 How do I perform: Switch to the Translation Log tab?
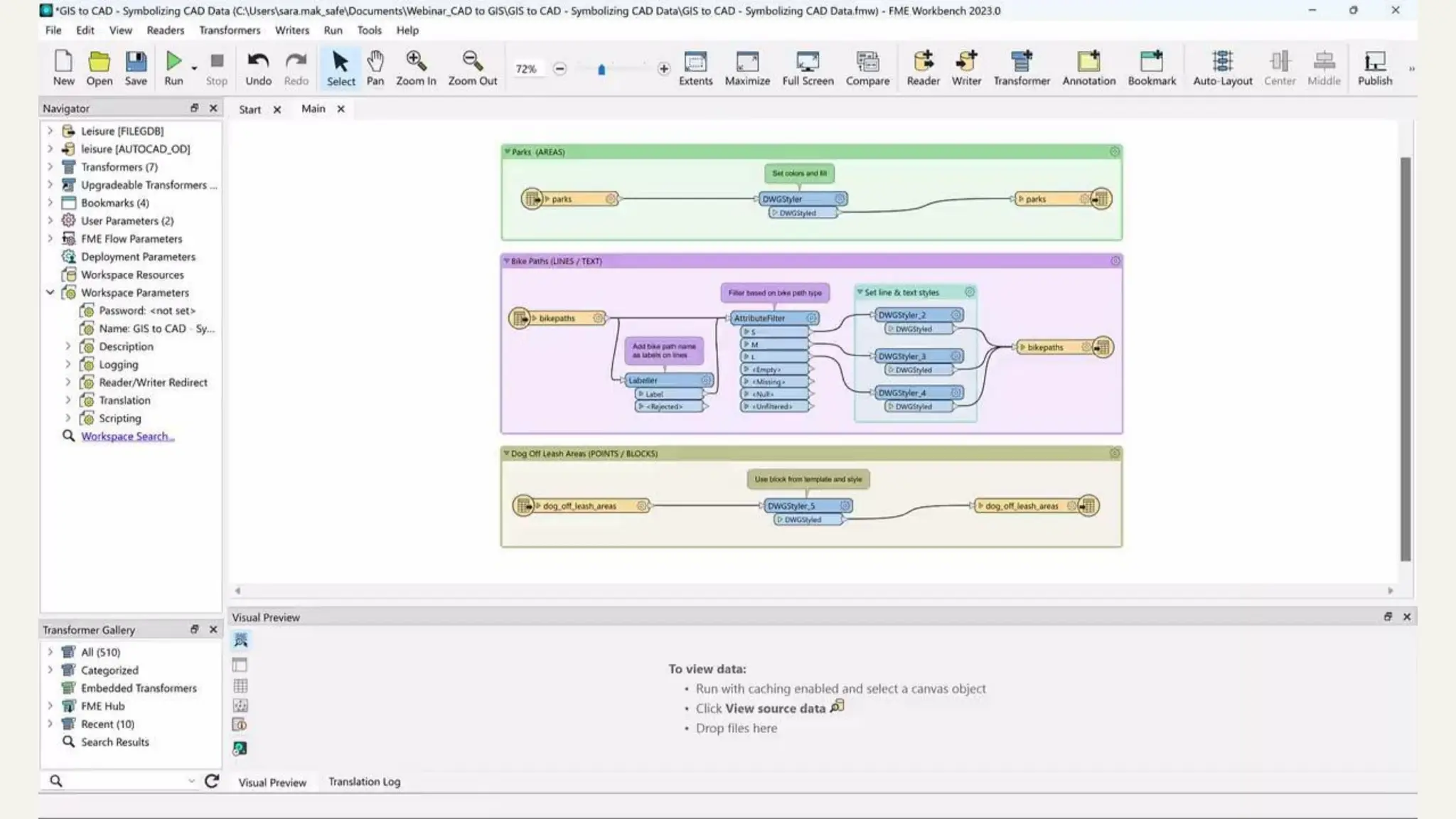(x=364, y=781)
